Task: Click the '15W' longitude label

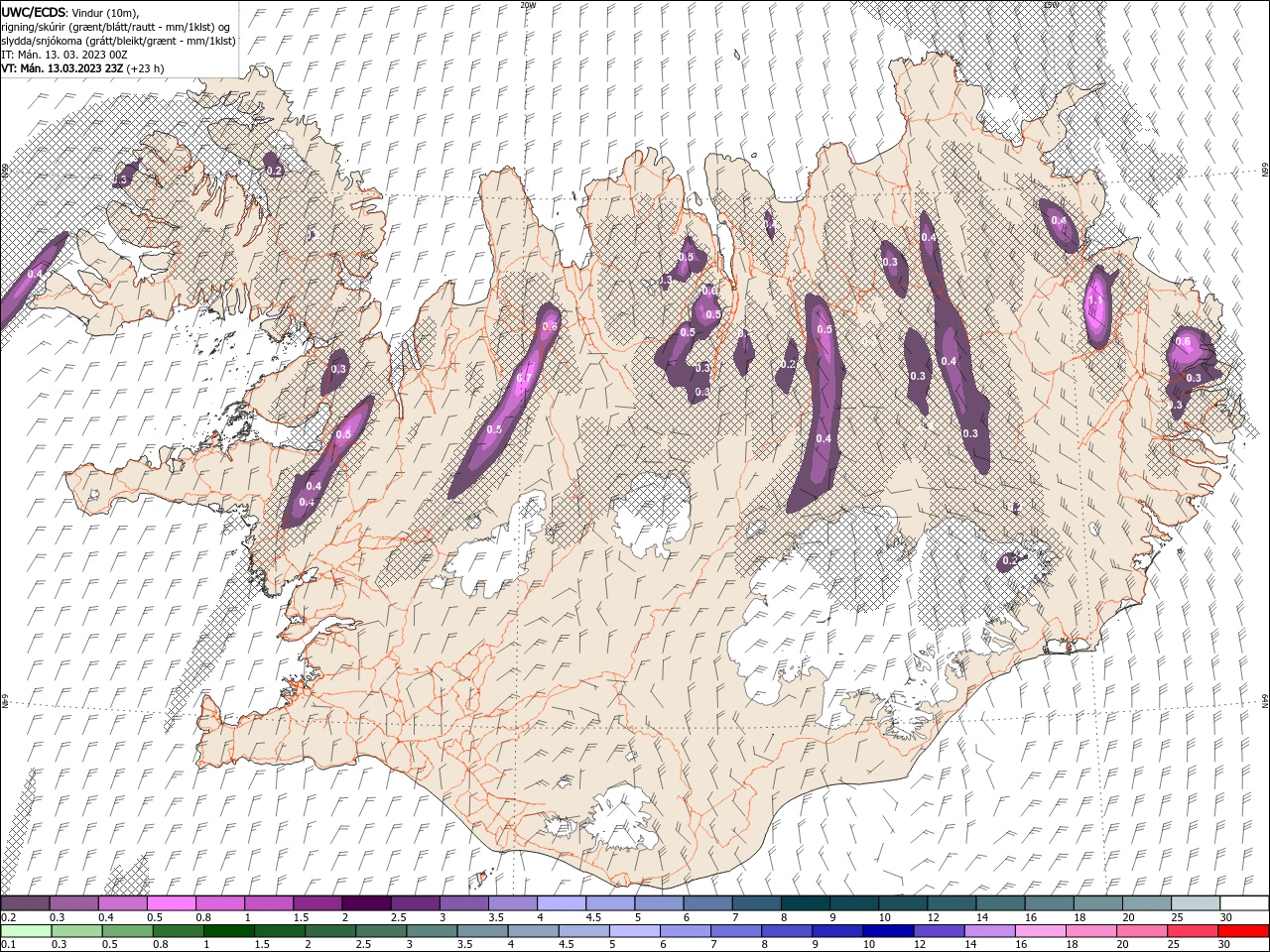Action: coord(1051,5)
